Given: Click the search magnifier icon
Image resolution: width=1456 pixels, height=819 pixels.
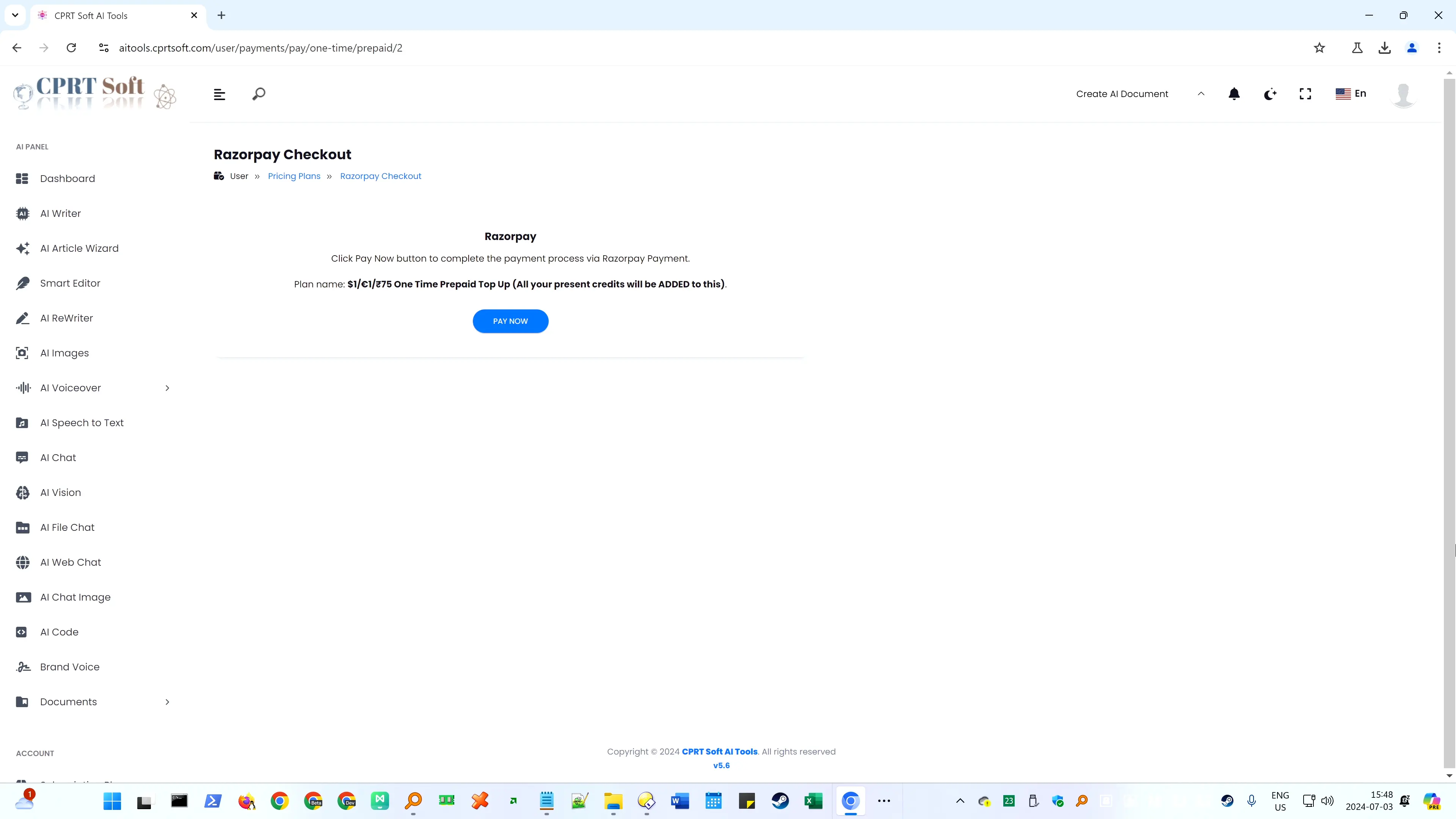Looking at the screenshot, I should 259,94.
